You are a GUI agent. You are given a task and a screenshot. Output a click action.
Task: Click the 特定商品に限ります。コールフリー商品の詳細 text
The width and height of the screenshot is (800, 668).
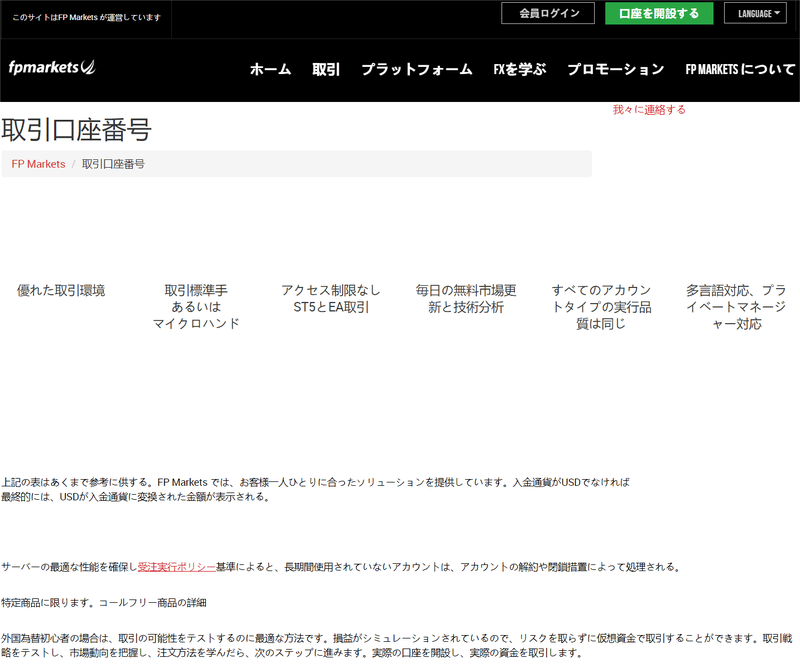[104, 603]
